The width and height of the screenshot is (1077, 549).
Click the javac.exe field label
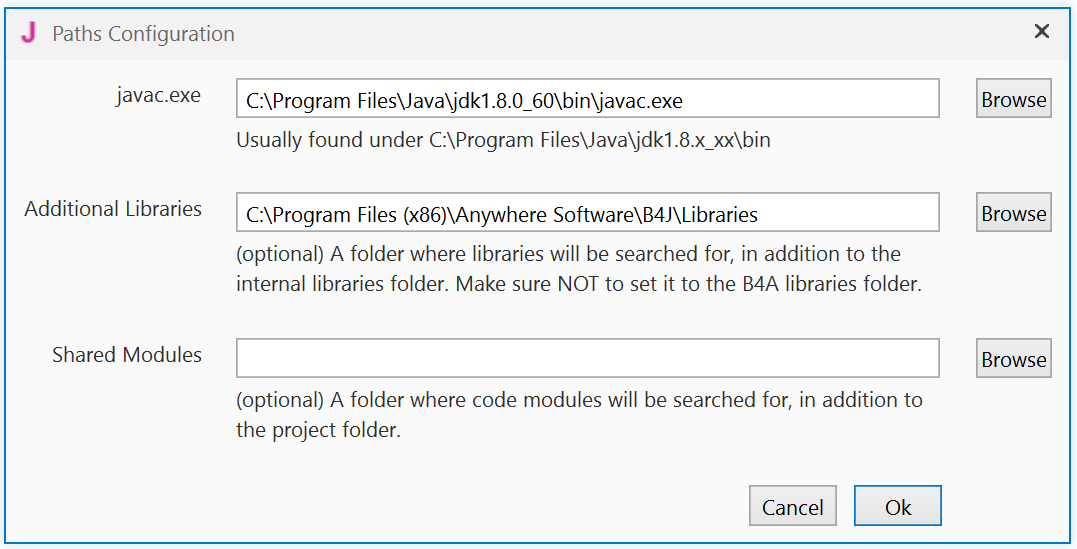click(158, 96)
